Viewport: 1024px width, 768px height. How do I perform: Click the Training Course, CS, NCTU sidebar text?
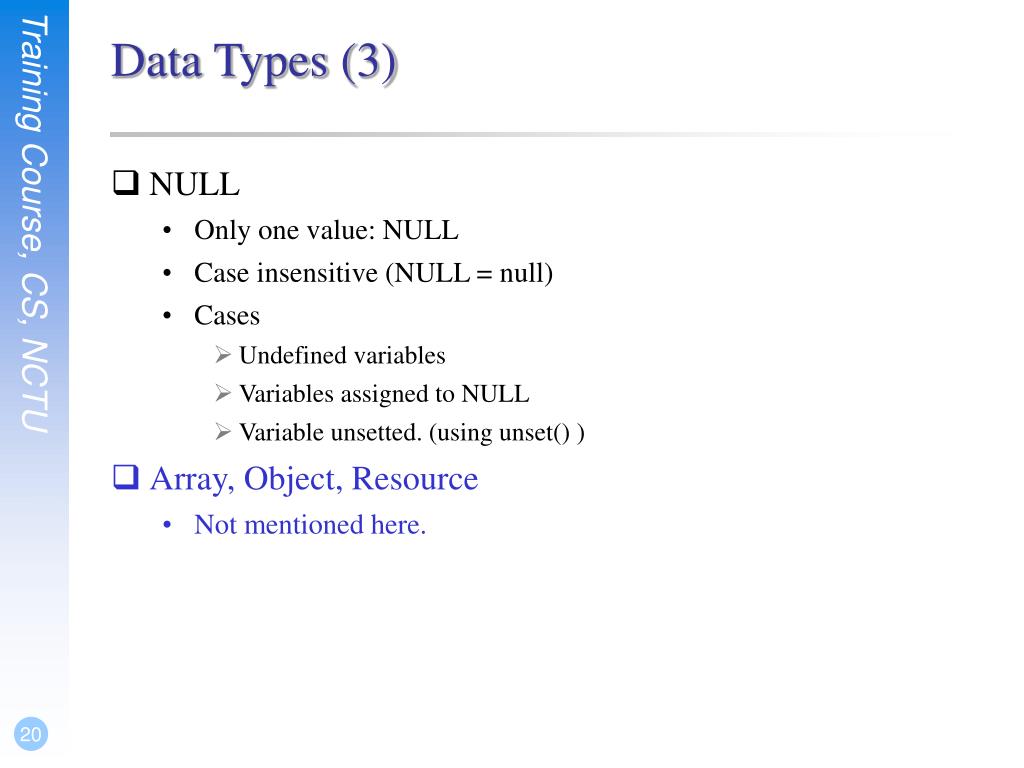tap(34, 224)
